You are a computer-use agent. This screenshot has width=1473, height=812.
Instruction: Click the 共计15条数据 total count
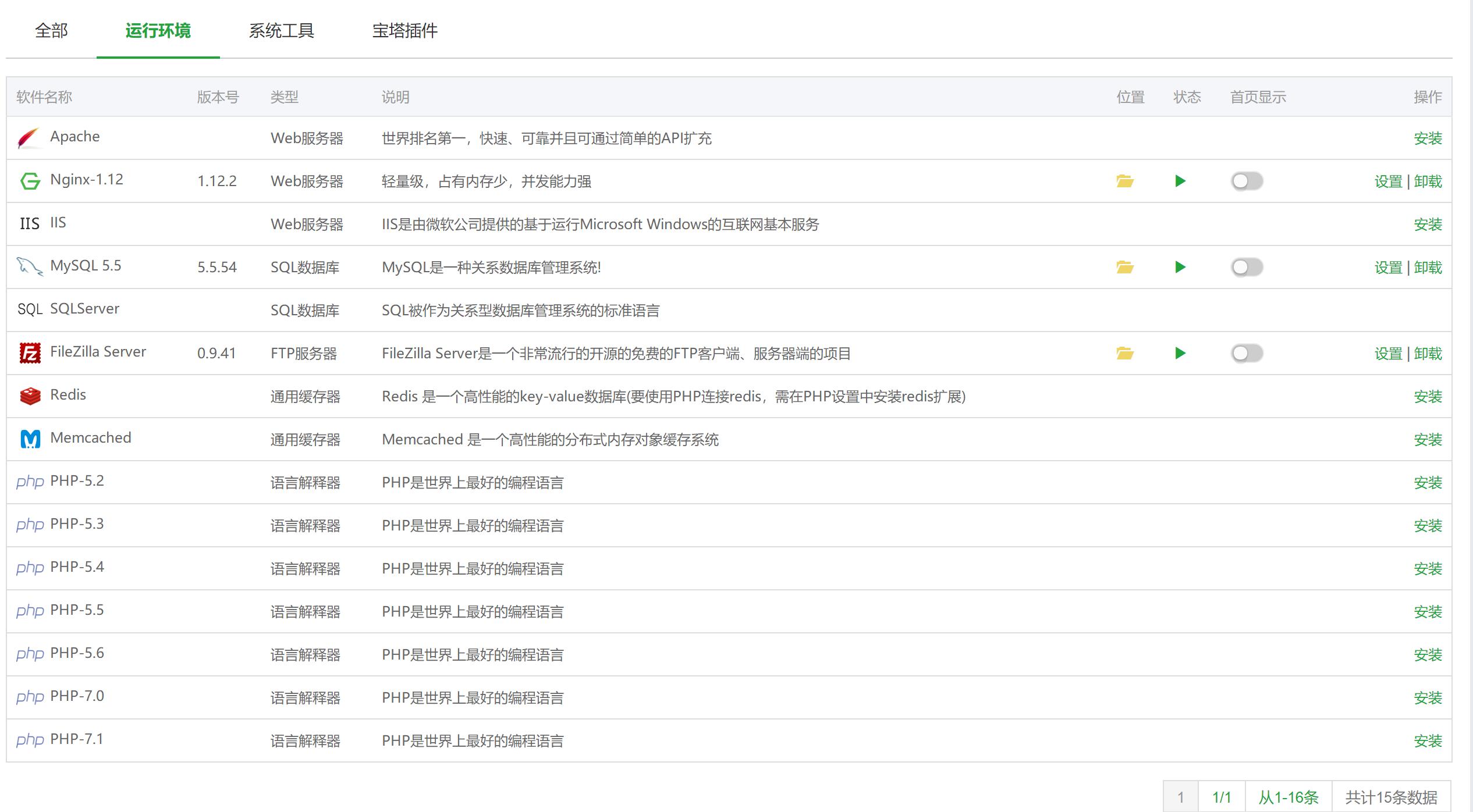coord(1392,797)
